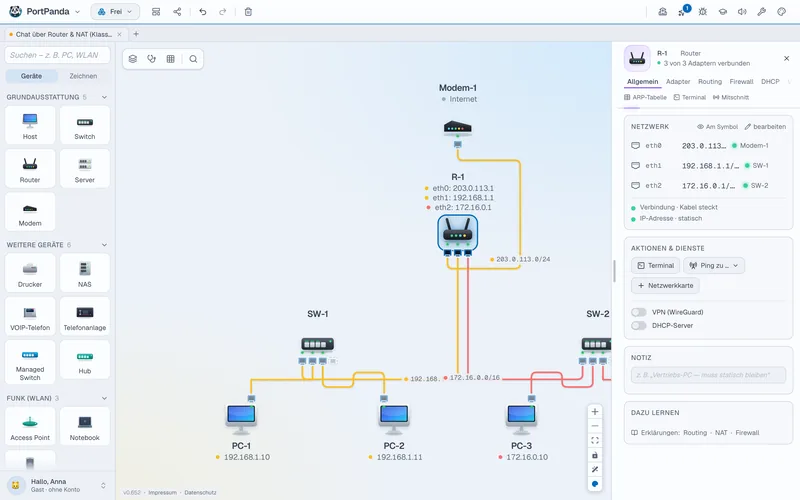
Task: Select the NAS device tile
Action: click(x=85, y=273)
